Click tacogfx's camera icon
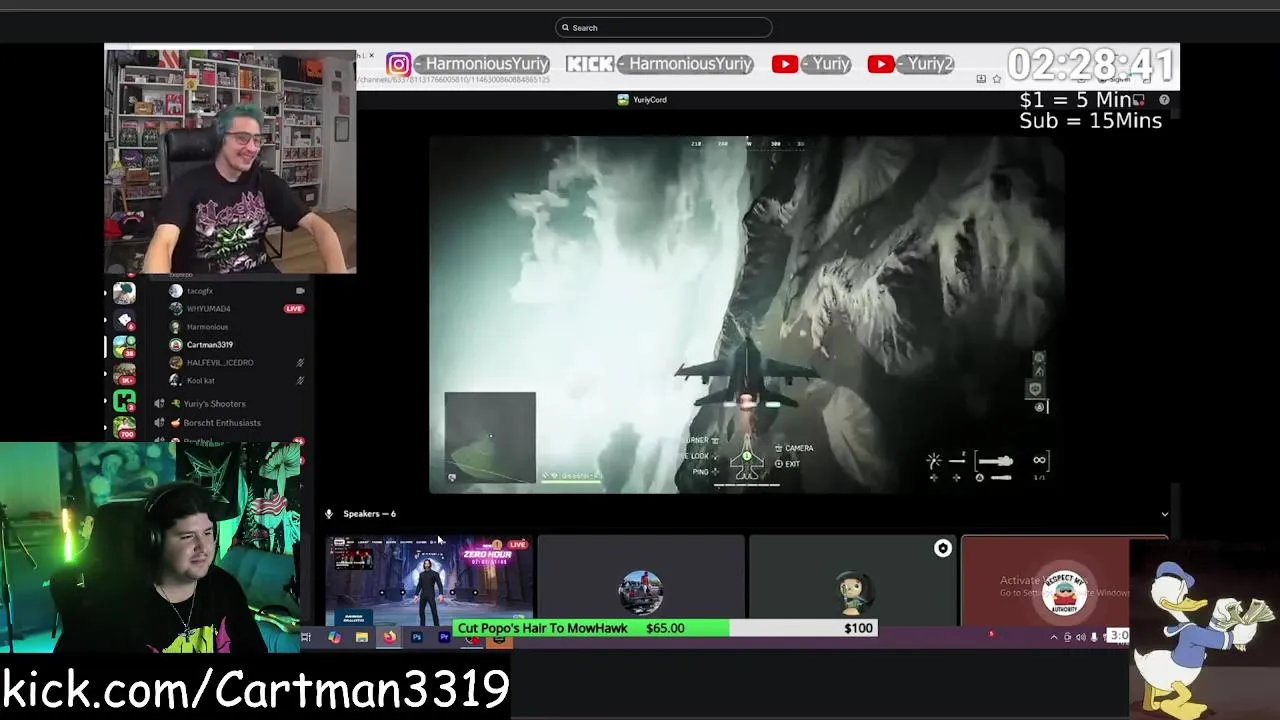Screen dimensions: 1280x720 tap(300, 291)
